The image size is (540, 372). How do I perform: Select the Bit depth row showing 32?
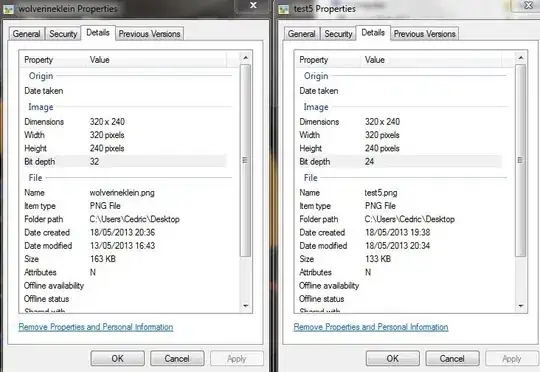[125, 162]
